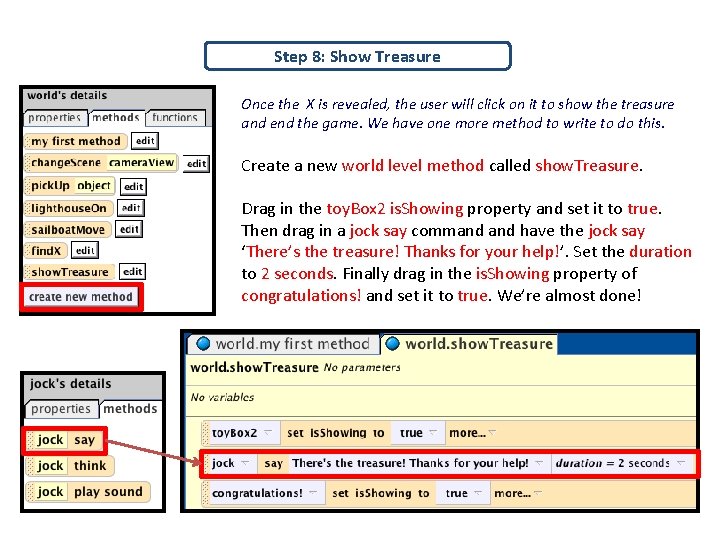Screen dimensions: 720x540
Task: Edit the showTreasure method
Action: tap(133, 271)
